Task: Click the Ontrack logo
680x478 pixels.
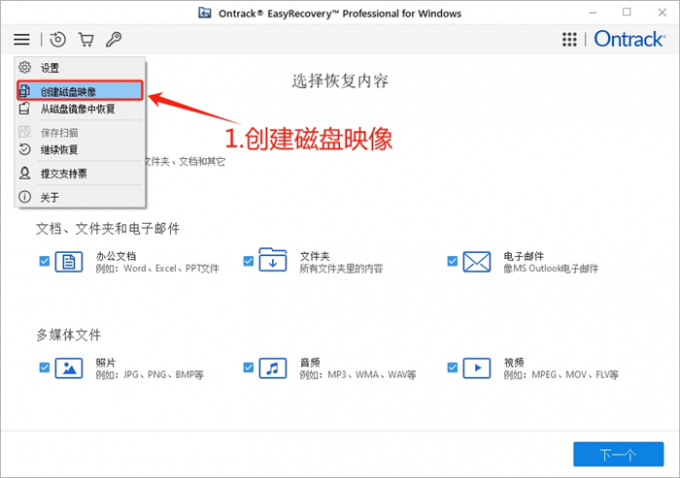Action: click(629, 39)
